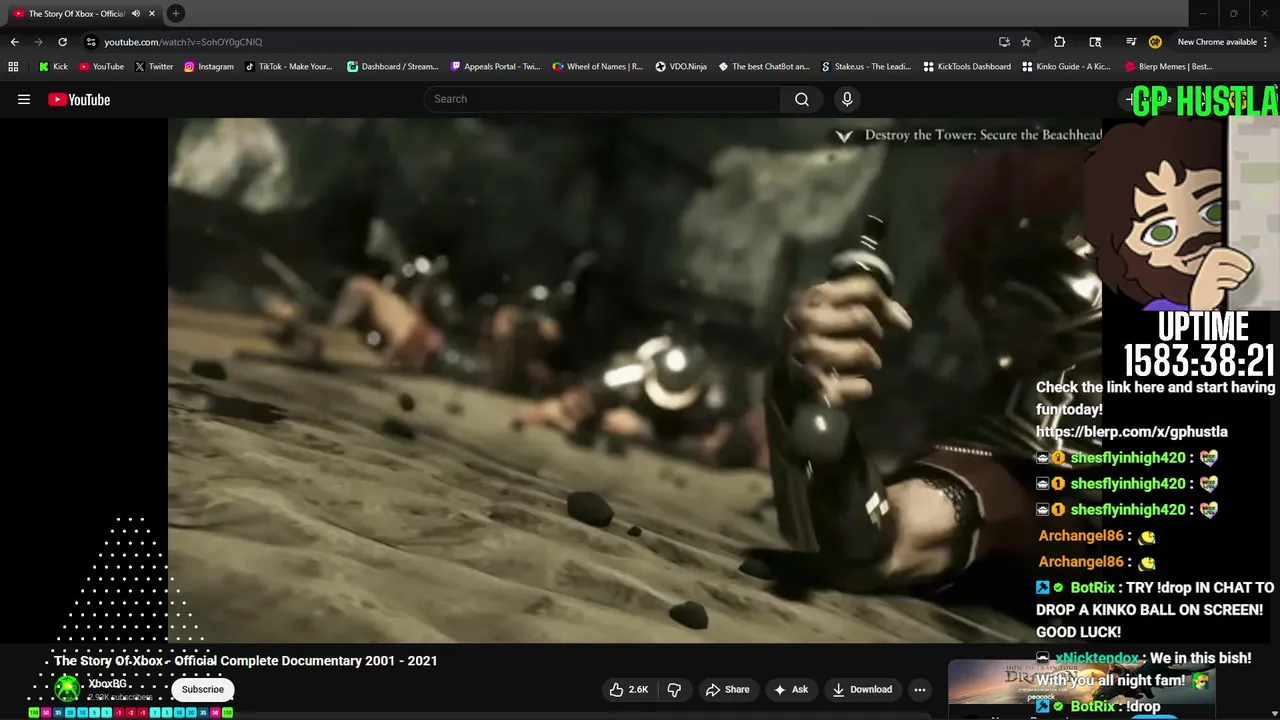The width and height of the screenshot is (1280, 720).
Task: Click the Subscribe button
Action: pos(203,689)
